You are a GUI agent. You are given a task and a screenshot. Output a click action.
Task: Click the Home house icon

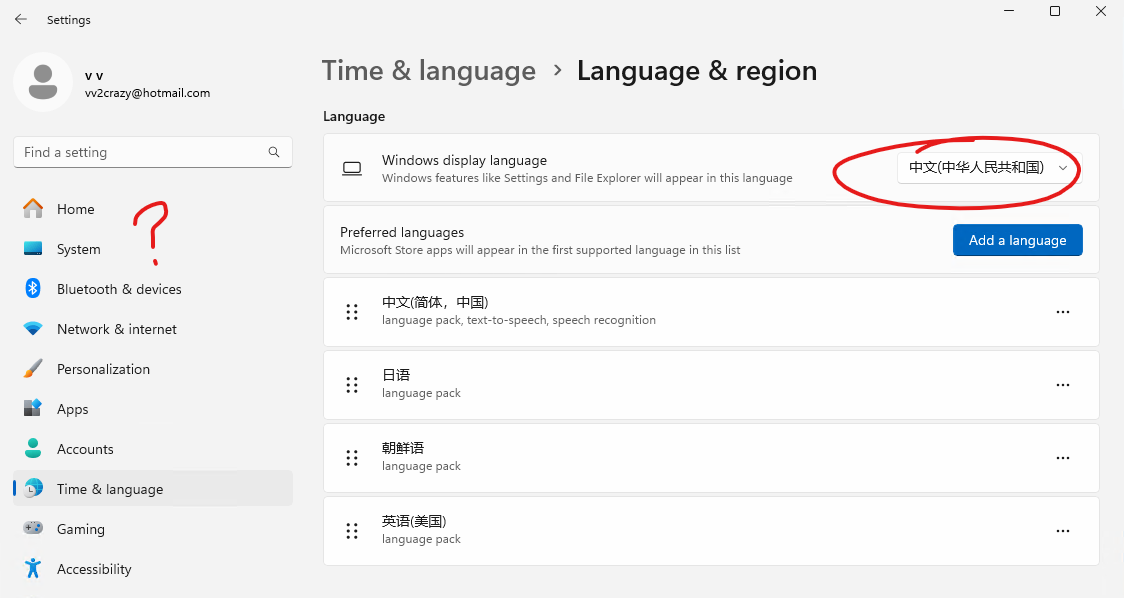coord(33,208)
